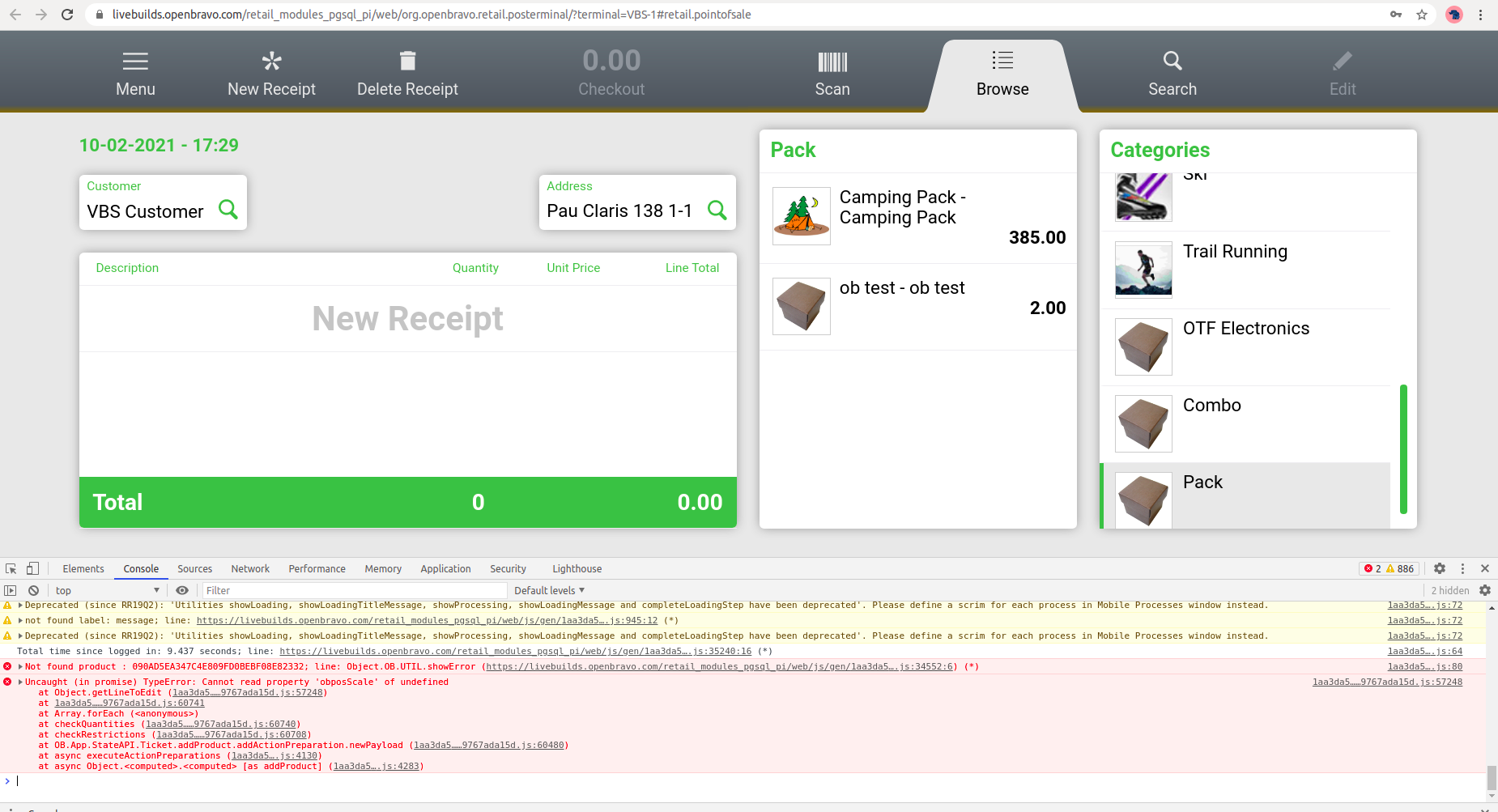The height and width of the screenshot is (812, 1498).
Task: Open the Combo category
Action: pos(1245,423)
